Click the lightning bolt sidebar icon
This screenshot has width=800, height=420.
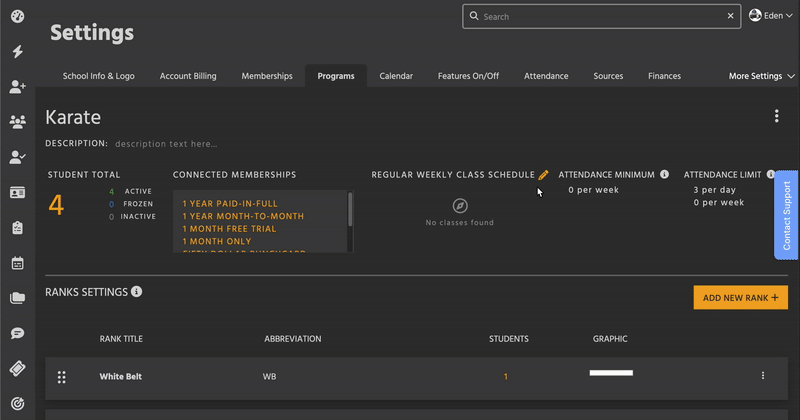(x=17, y=52)
